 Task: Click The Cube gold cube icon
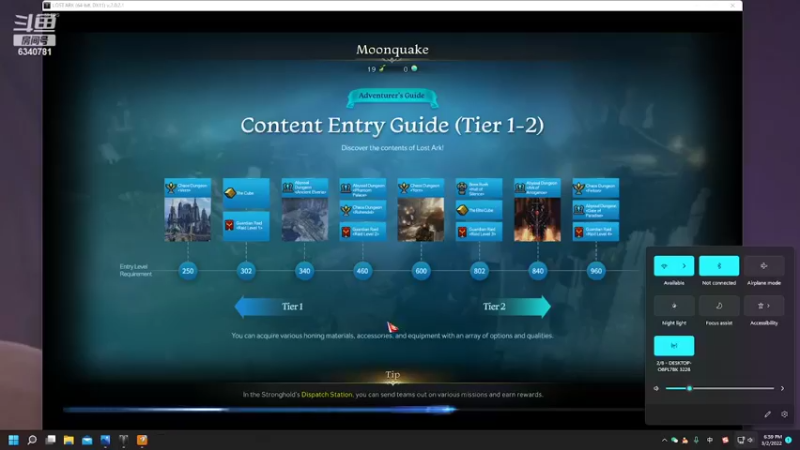(230, 193)
